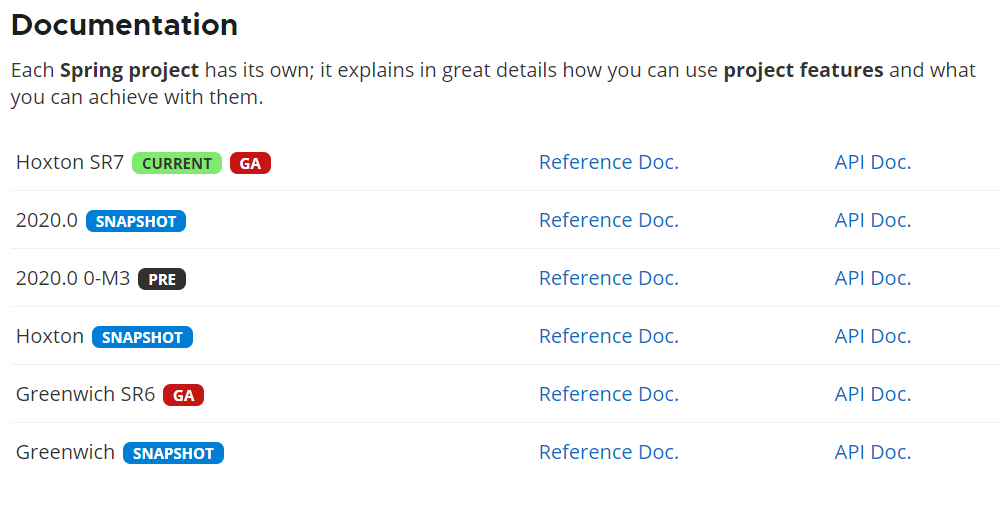Open Reference Doc. for Greenwich SR6
Screen dimensions: 1008x509
[609, 393]
